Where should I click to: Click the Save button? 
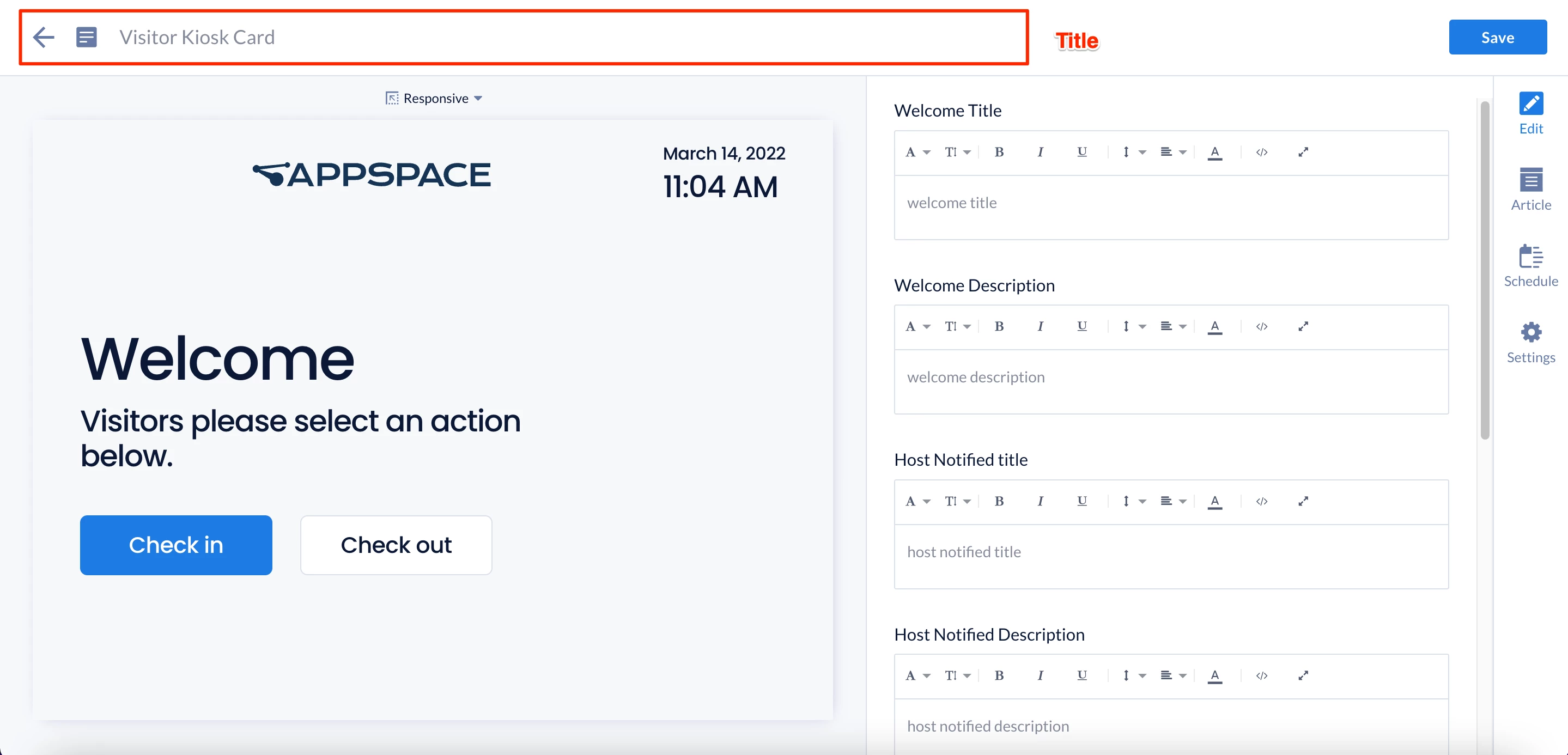point(1497,37)
